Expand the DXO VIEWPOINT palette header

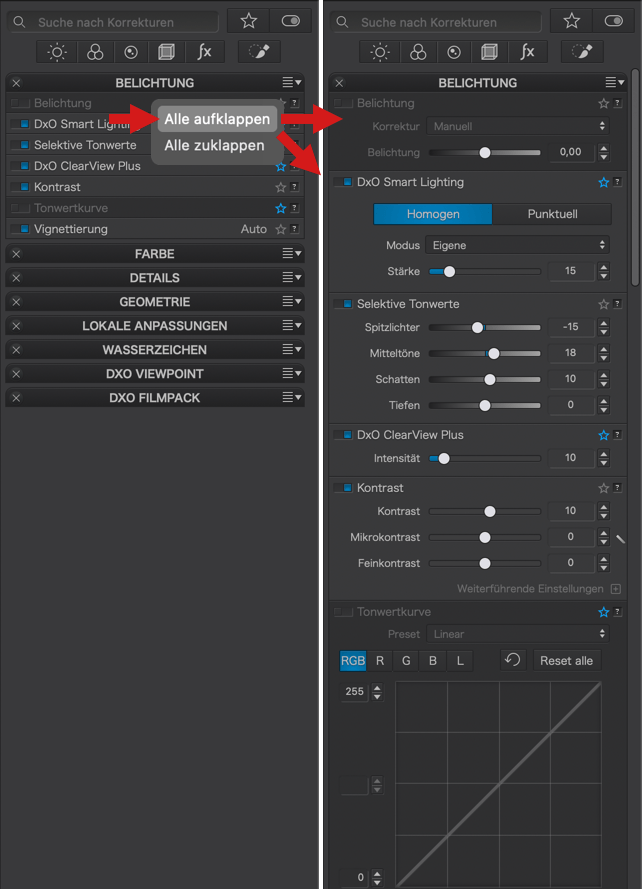155,374
